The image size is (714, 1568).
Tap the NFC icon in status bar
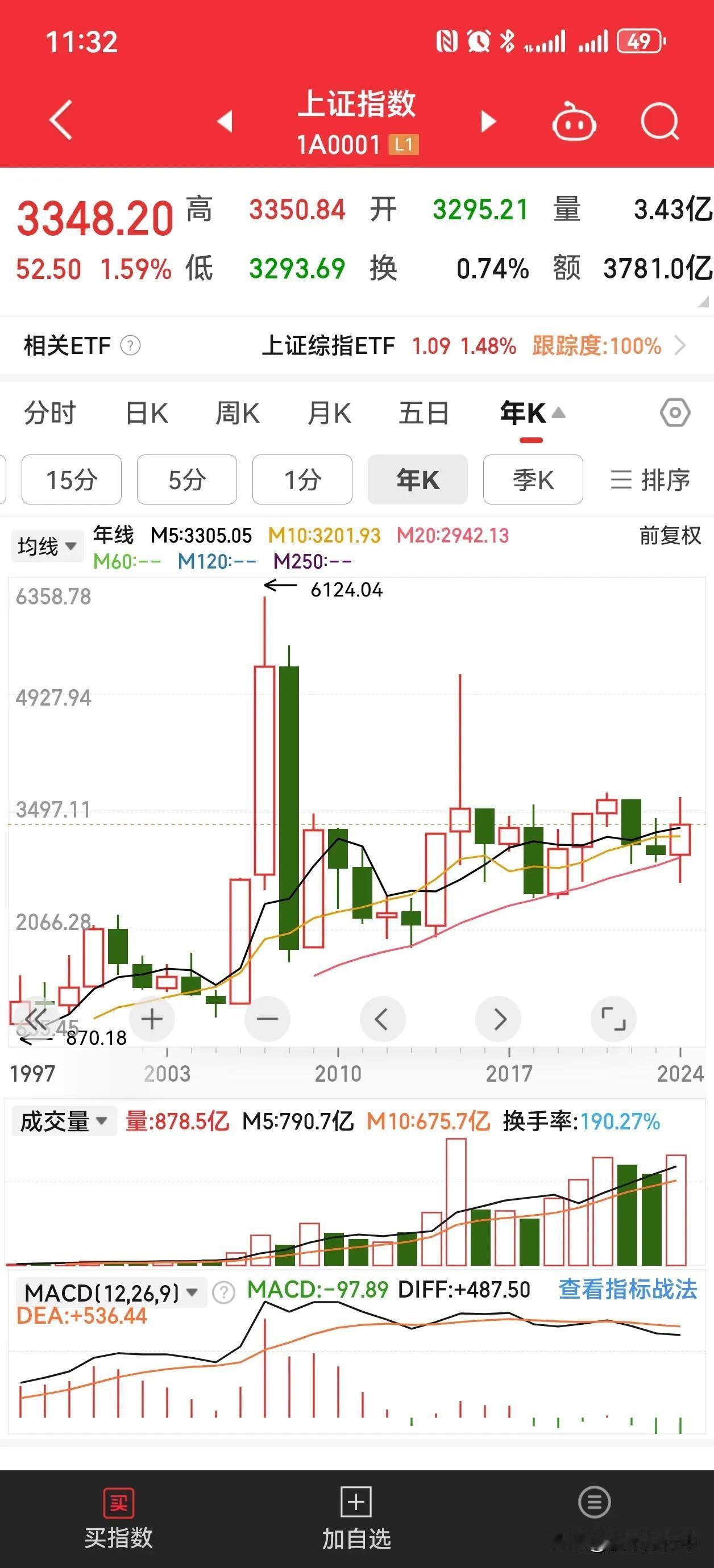447,41
